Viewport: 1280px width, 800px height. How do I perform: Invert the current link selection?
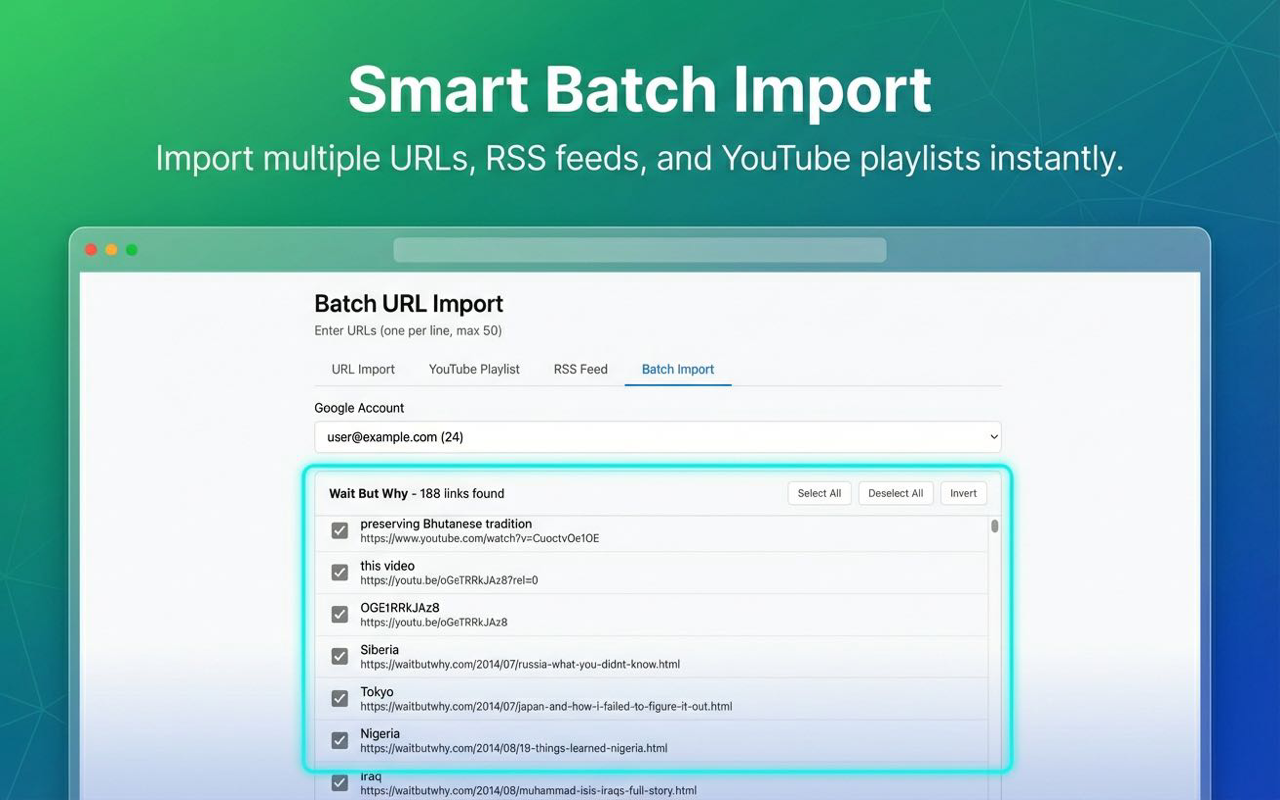[x=962, y=493]
